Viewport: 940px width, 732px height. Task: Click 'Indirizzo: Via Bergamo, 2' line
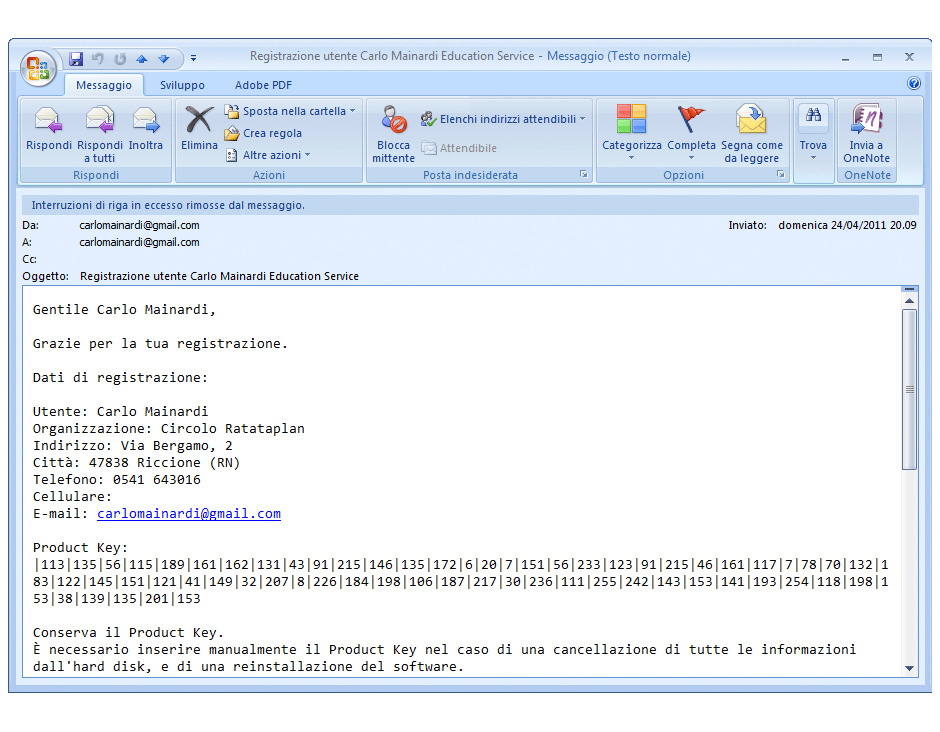[x=132, y=446]
